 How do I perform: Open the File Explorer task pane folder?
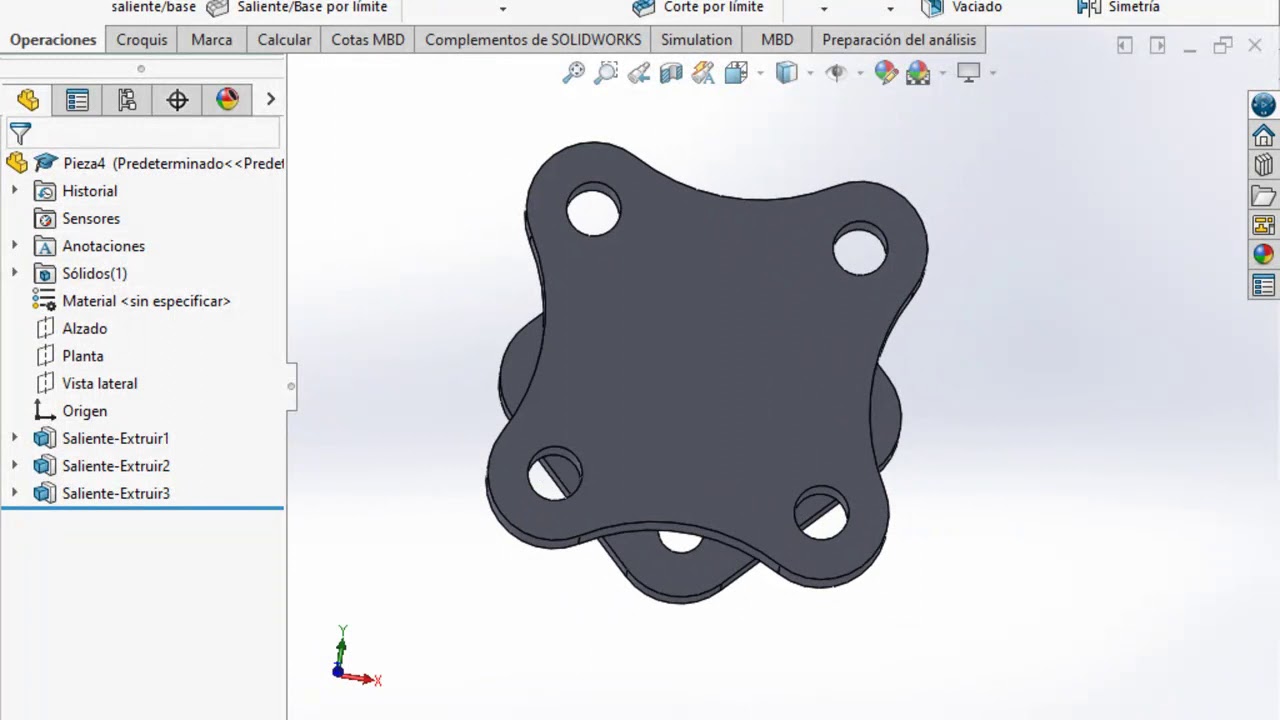click(1263, 195)
